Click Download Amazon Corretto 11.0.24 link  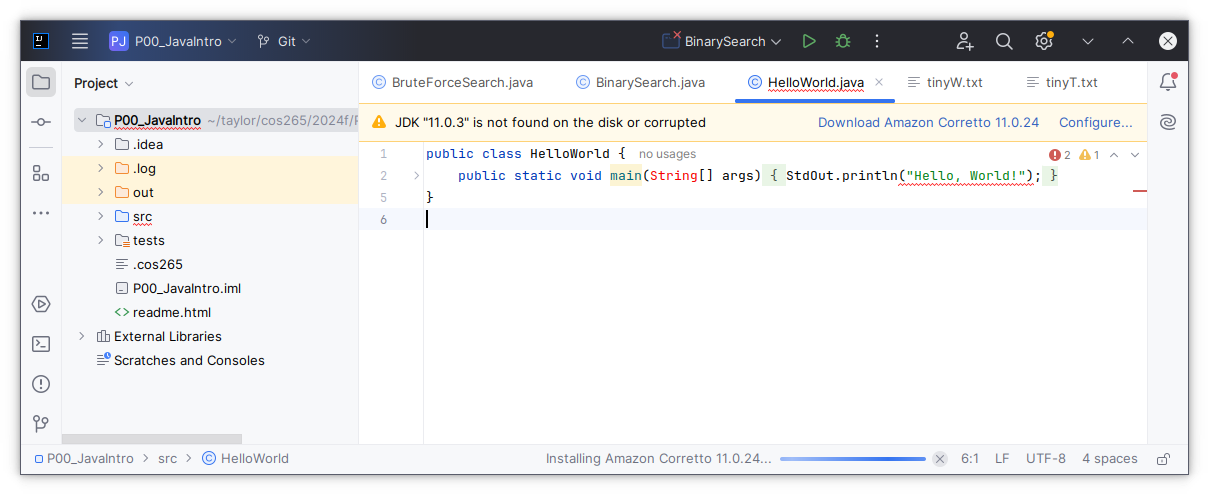[928, 122]
